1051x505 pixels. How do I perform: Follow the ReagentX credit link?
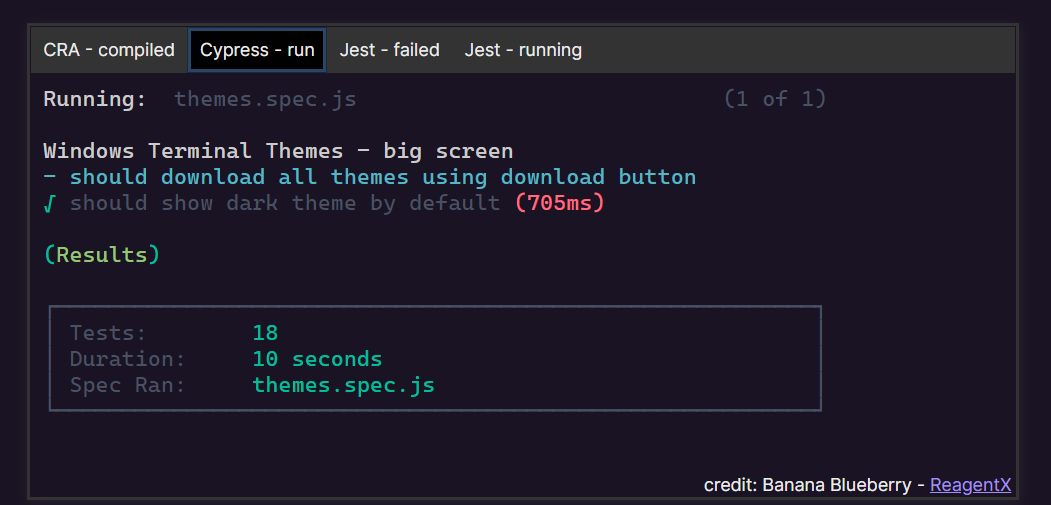[x=970, y=485]
